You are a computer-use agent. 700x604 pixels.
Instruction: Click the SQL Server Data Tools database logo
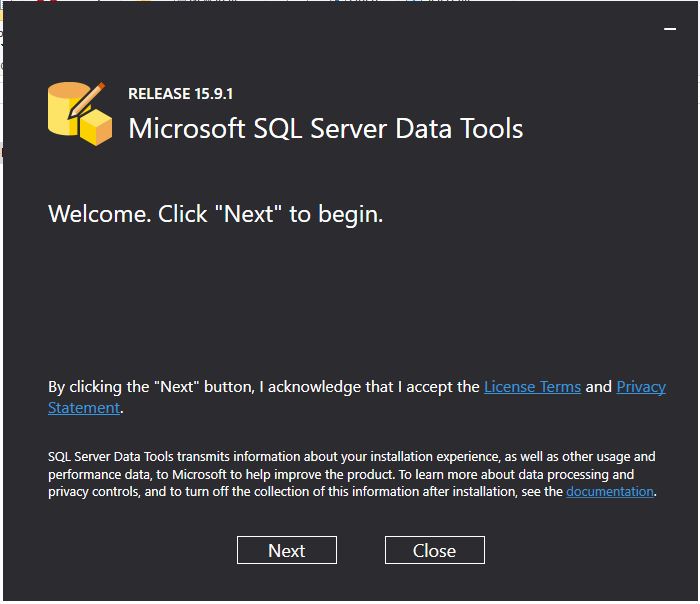point(80,113)
